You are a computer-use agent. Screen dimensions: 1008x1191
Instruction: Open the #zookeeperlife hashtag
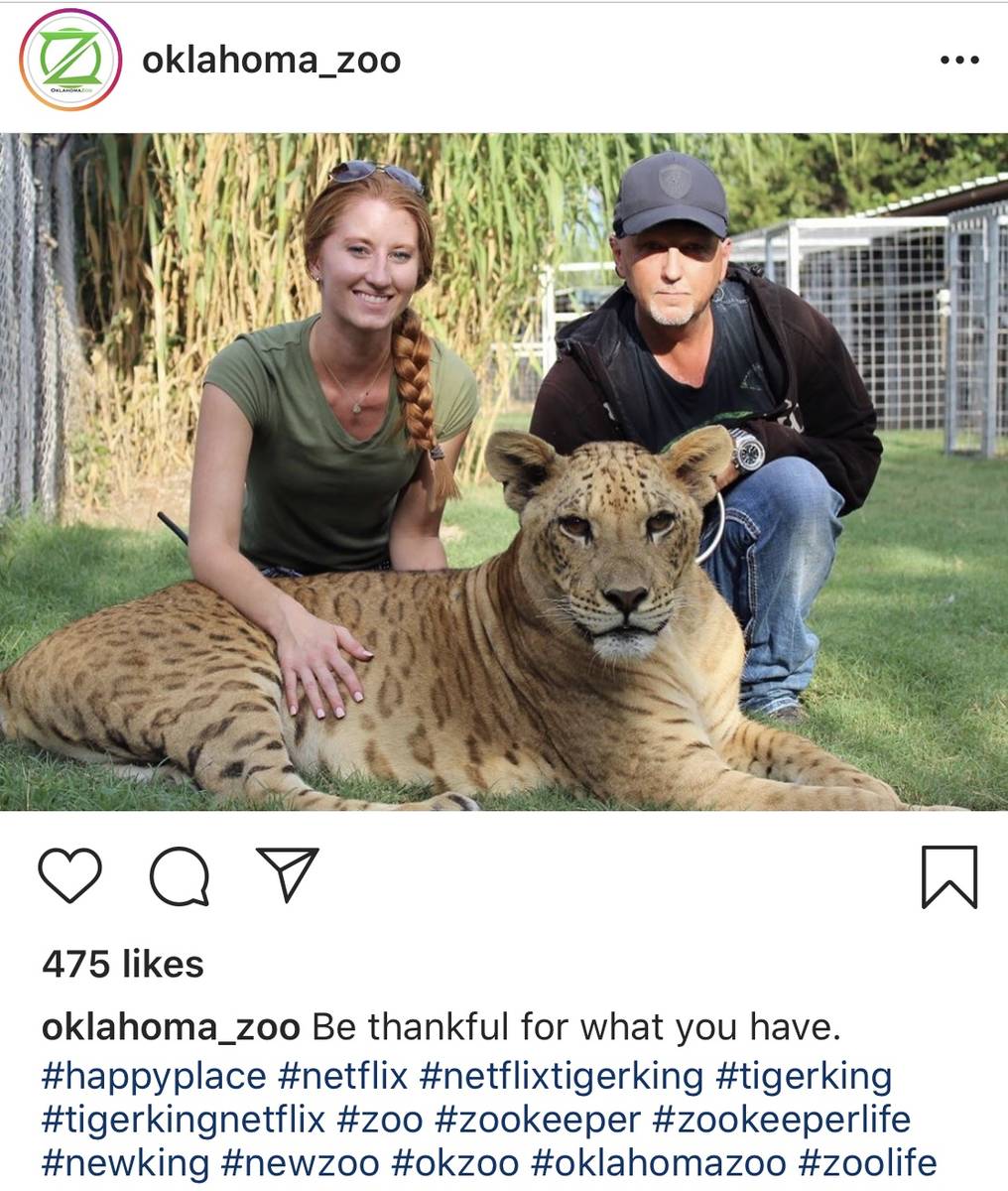(x=782, y=1120)
